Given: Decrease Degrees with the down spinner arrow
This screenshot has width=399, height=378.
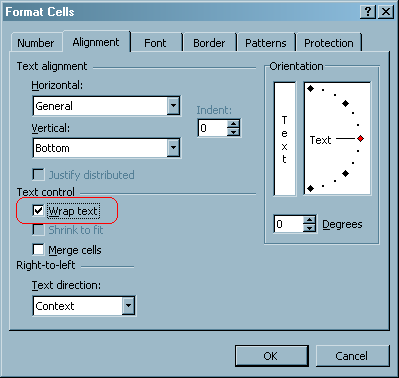Looking at the screenshot, I should [x=310, y=228].
